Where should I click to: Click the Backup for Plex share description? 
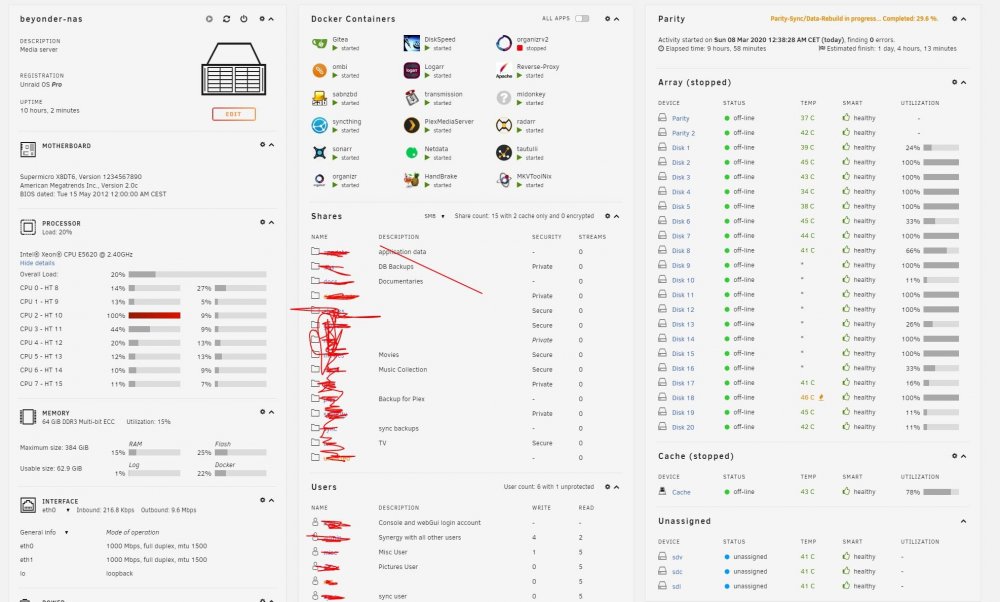tap(401, 399)
